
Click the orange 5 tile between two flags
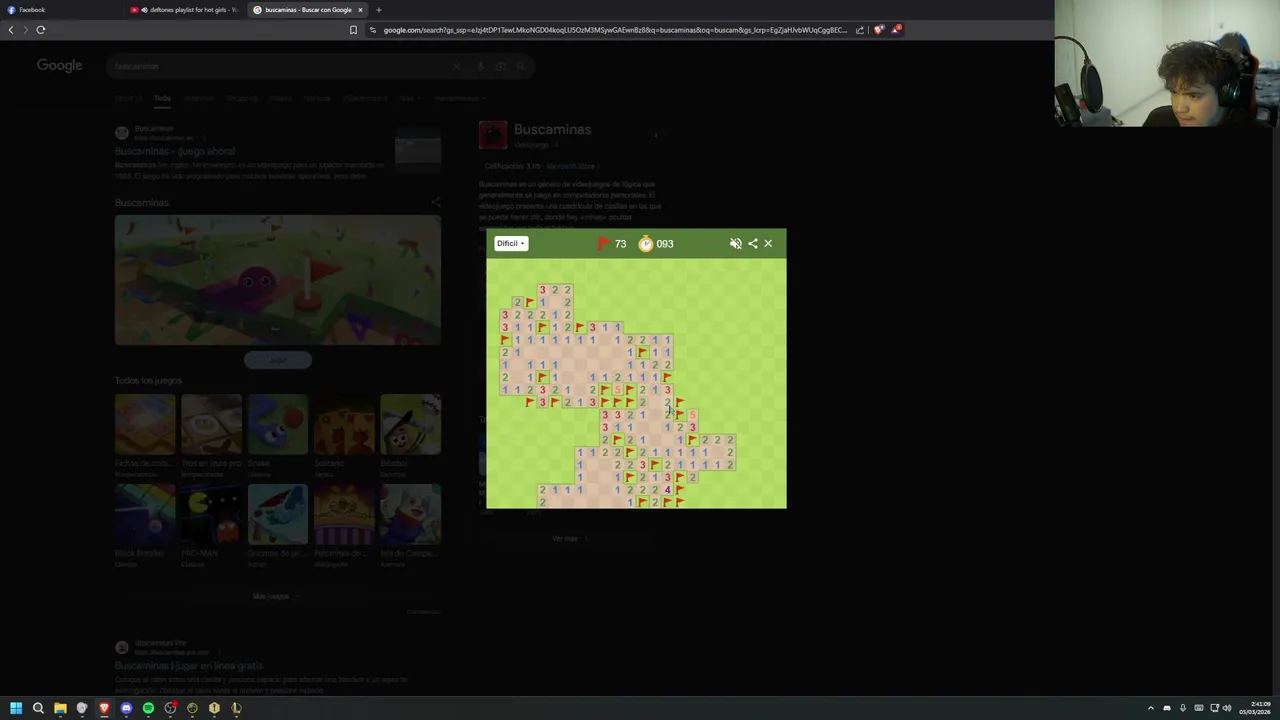[x=617, y=390]
